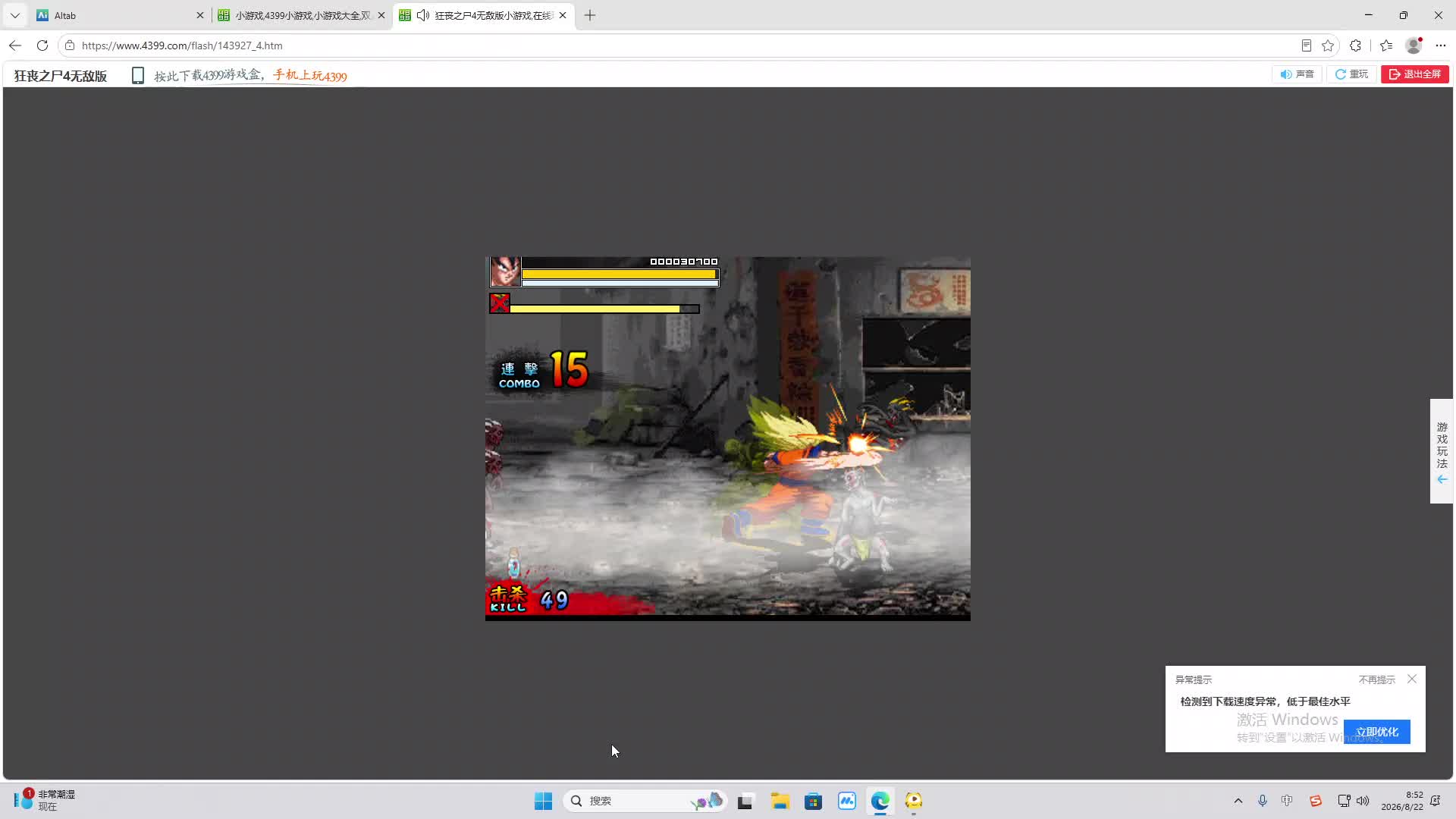Open network settings tray icon
Screen dimensions: 1456x819
point(1344,801)
